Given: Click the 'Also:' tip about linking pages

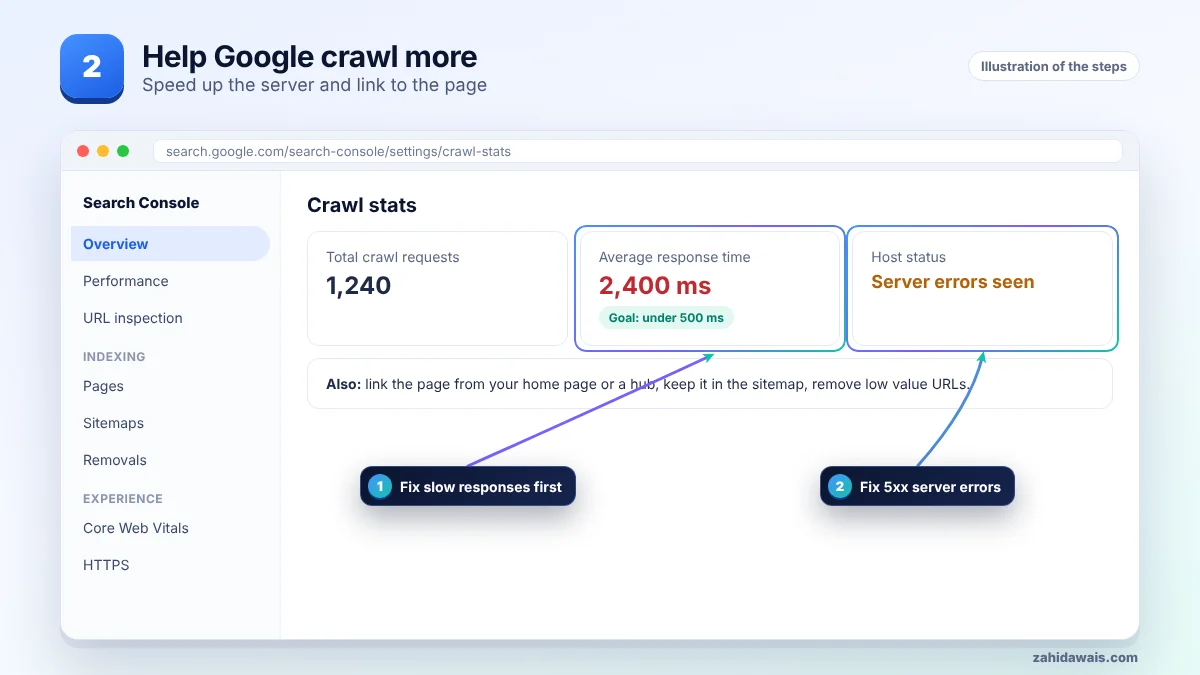Looking at the screenshot, I should click(710, 384).
